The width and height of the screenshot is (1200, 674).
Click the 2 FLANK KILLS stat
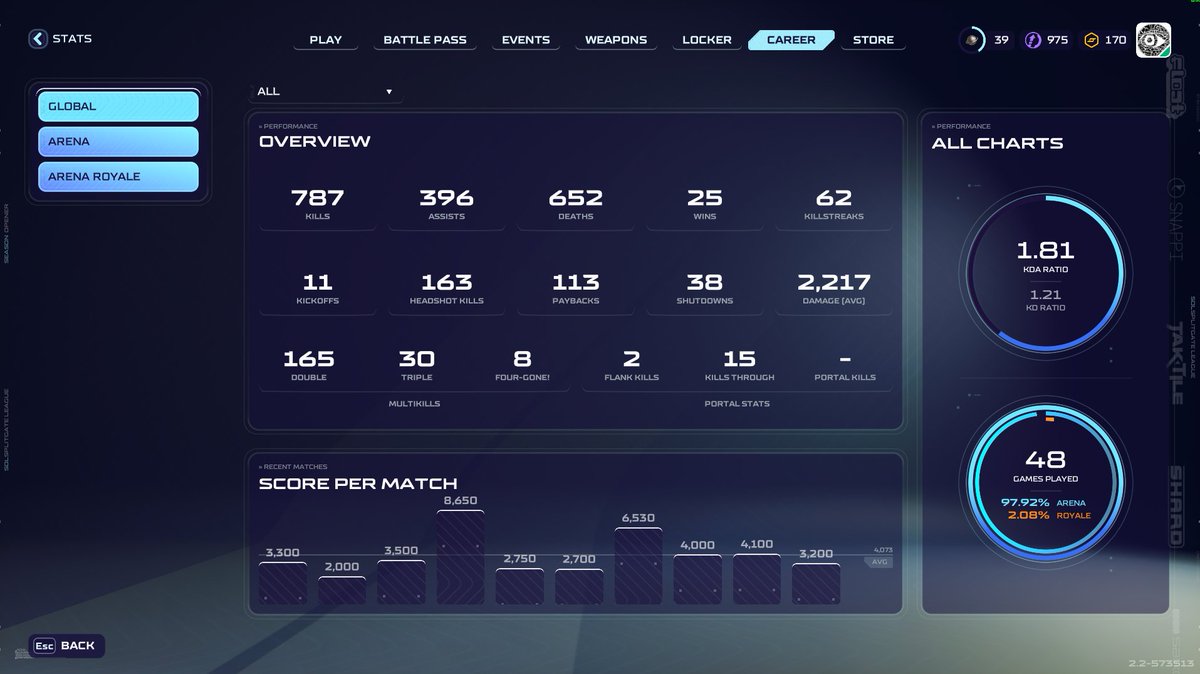(630, 365)
